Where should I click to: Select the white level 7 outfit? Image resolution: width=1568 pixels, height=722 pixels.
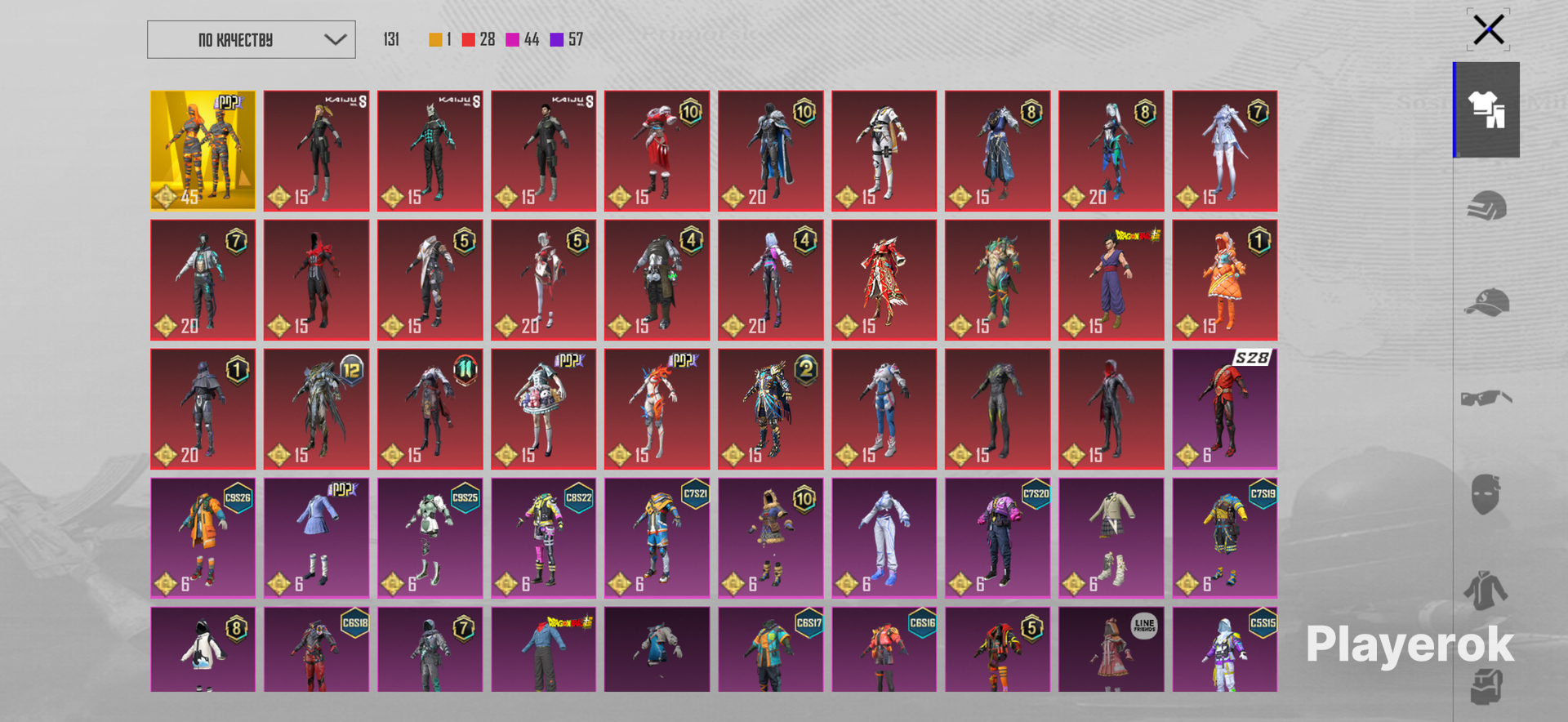click(x=1225, y=151)
